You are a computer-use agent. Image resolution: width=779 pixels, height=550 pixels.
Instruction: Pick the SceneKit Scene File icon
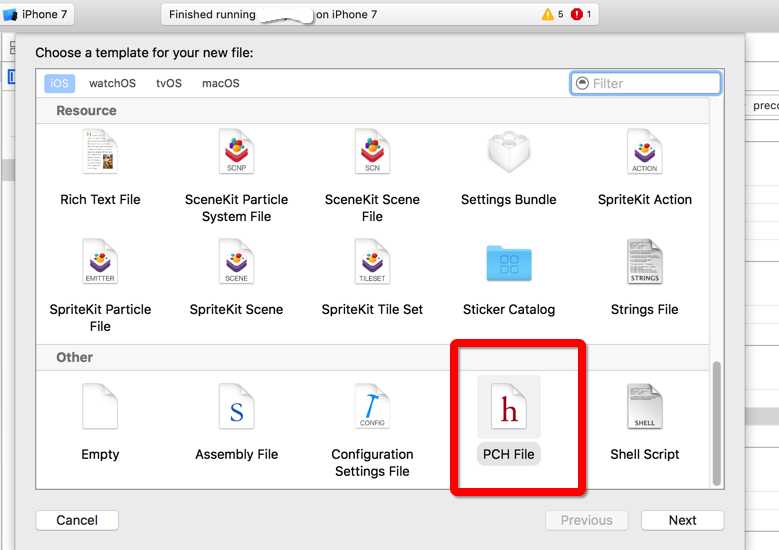[x=372, y=151]
